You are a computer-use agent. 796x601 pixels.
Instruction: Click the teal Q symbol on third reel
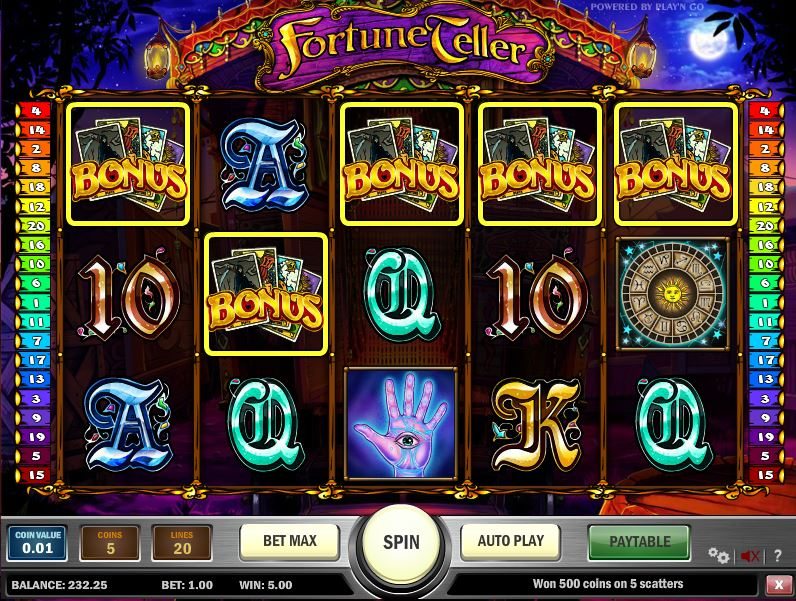pos(401,293)
